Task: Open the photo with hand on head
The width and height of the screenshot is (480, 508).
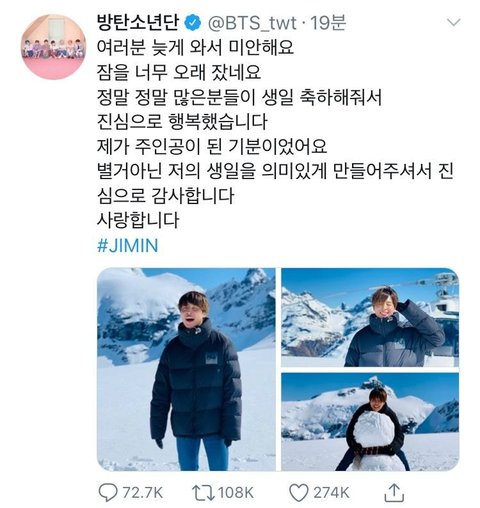Action: tap(370, 317)
